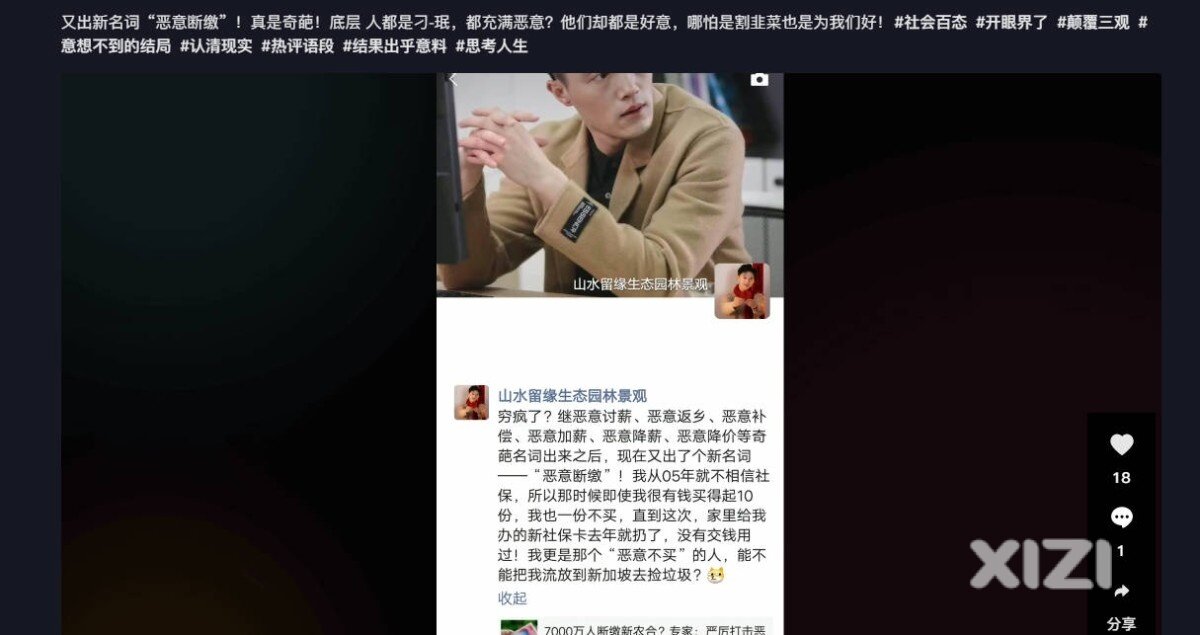
Task: Open the #颠覆三观 hashtag
Action: click(x=1093, y=22)
